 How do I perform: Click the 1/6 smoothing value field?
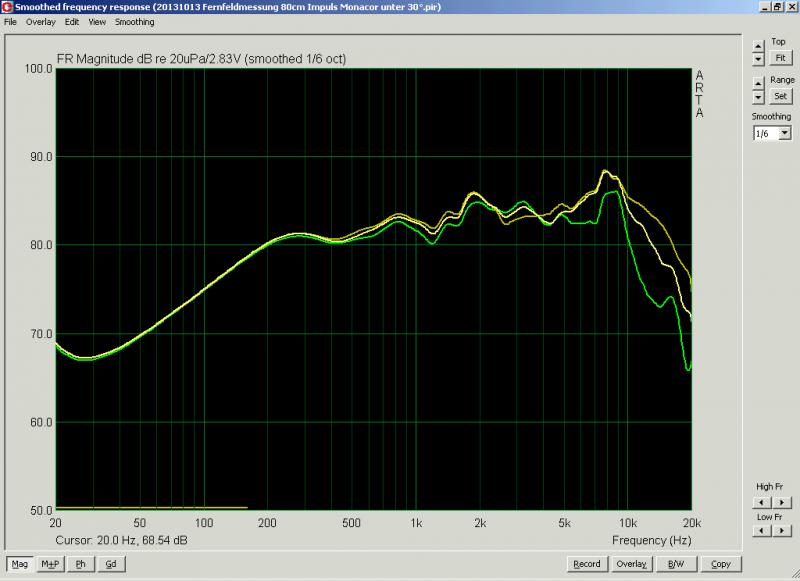(766, 134)
